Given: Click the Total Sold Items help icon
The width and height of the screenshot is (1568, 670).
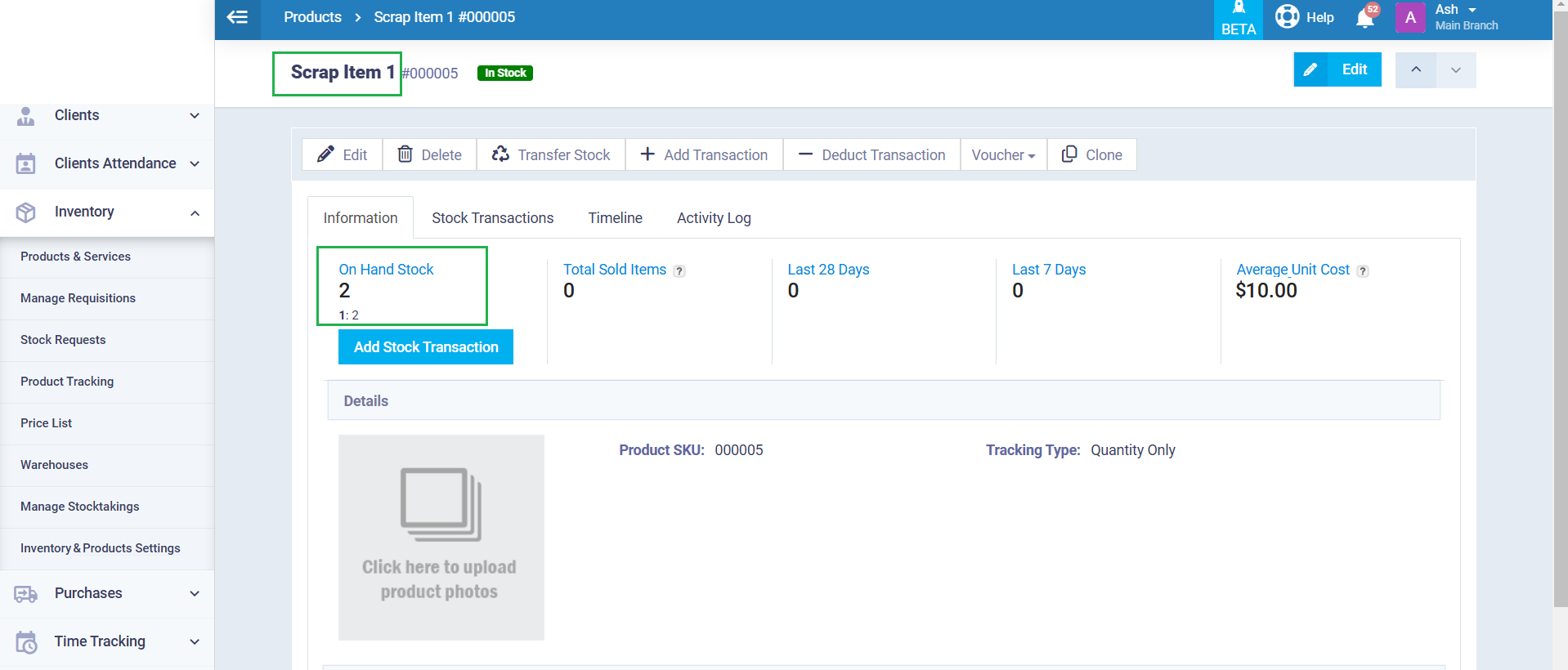Looking at the screenshot, I should point(679,271).
